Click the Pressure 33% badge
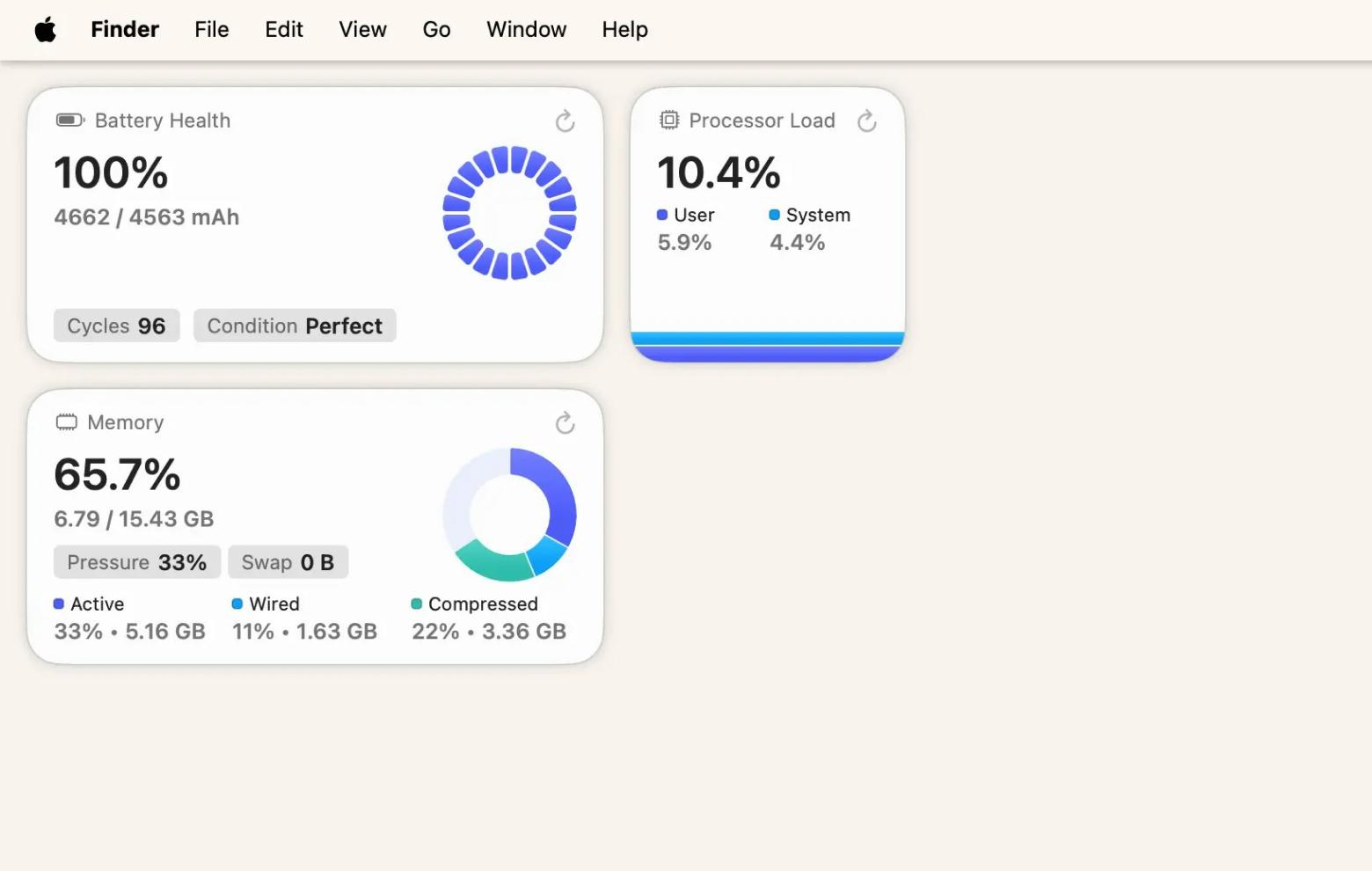The height and width of the screenshot is (871, 1372). tap(137, 562)
